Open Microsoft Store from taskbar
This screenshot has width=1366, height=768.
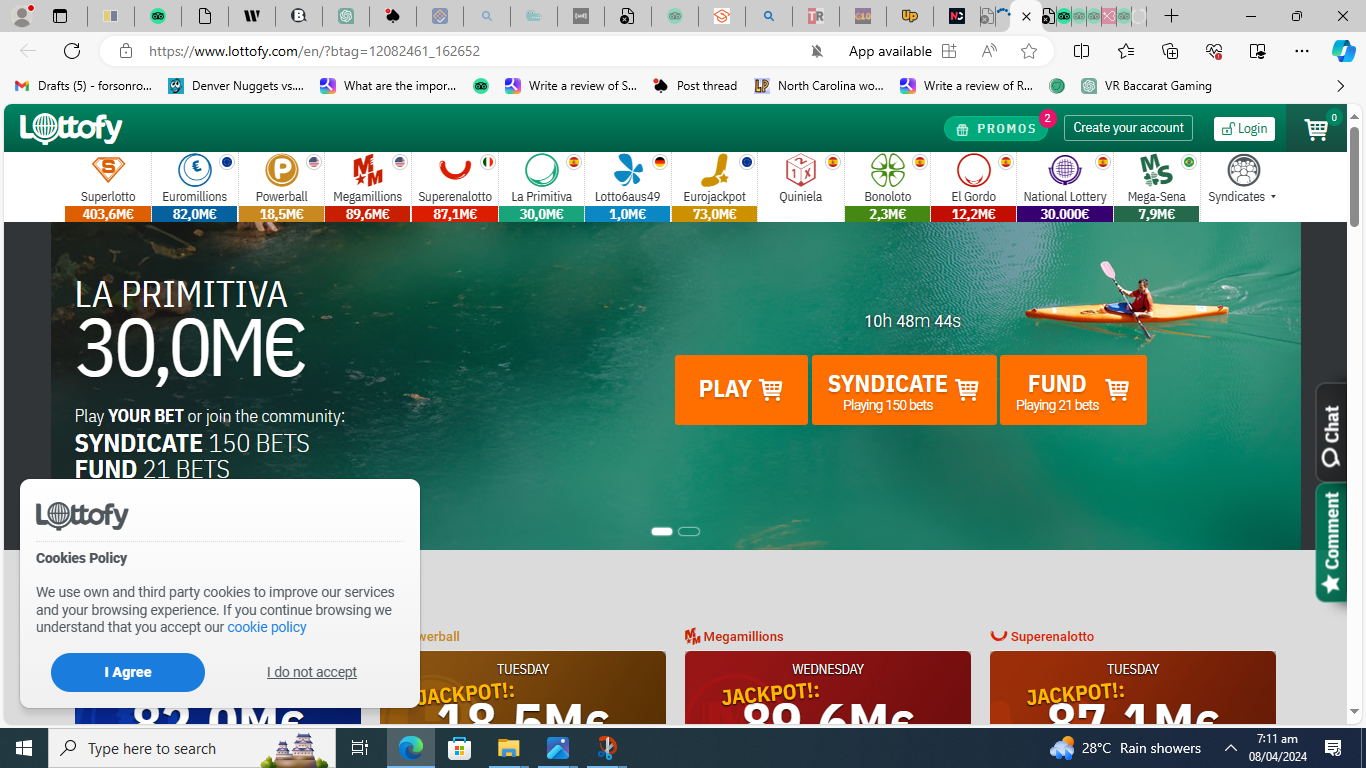pos(459,748)
